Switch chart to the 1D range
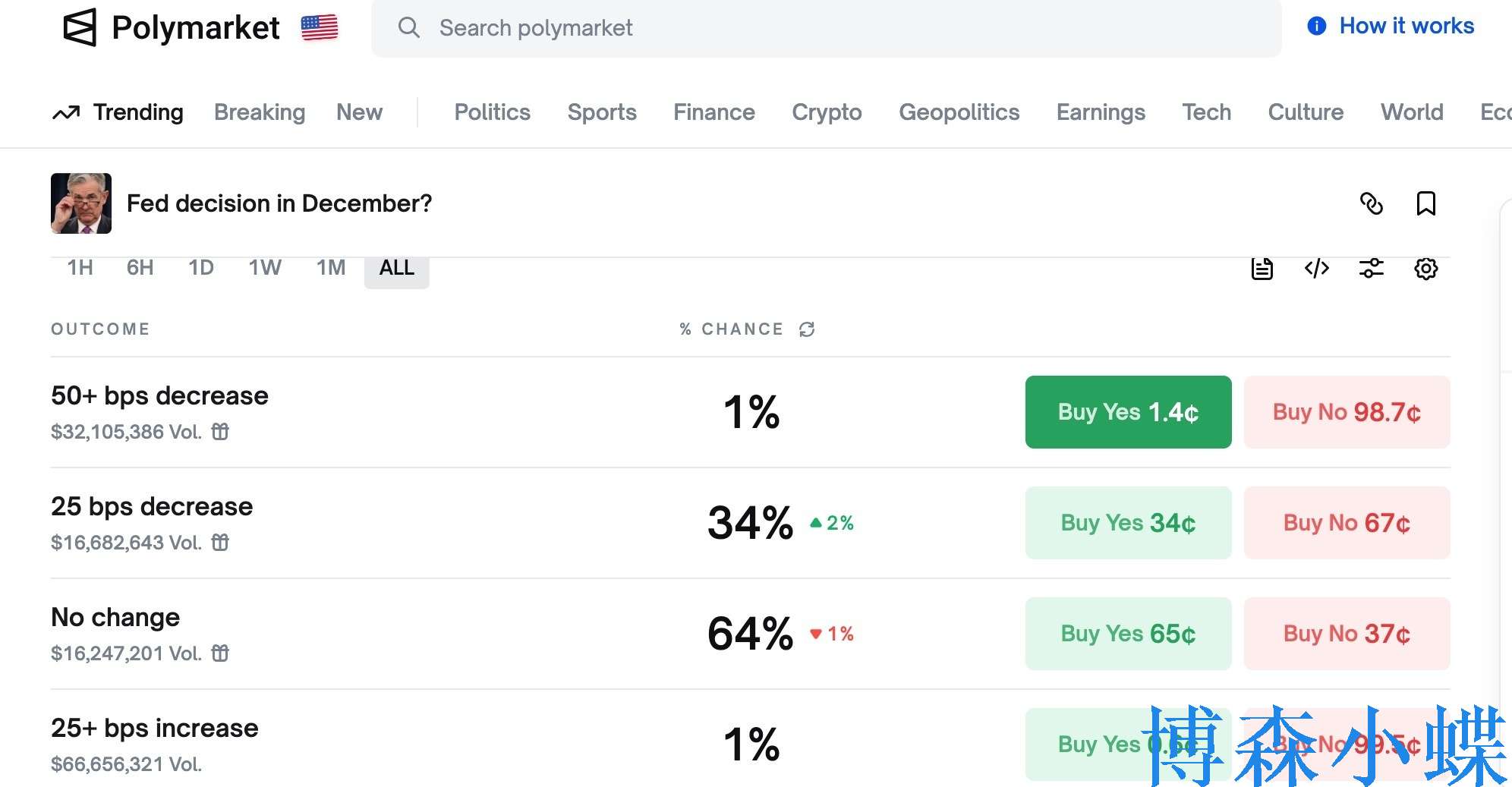The image size is (1512, 787). 201,268
